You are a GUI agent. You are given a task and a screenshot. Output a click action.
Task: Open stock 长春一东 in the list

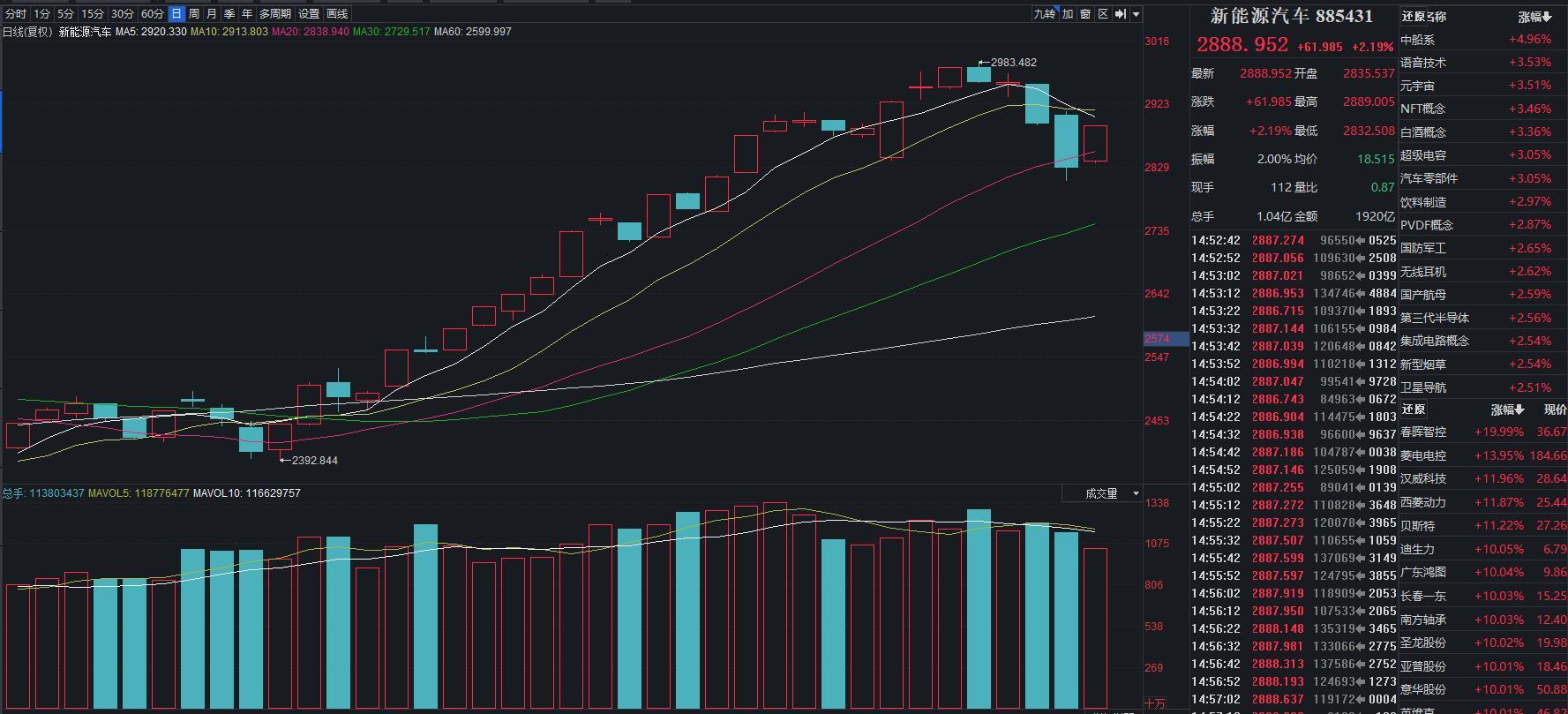1482,597
